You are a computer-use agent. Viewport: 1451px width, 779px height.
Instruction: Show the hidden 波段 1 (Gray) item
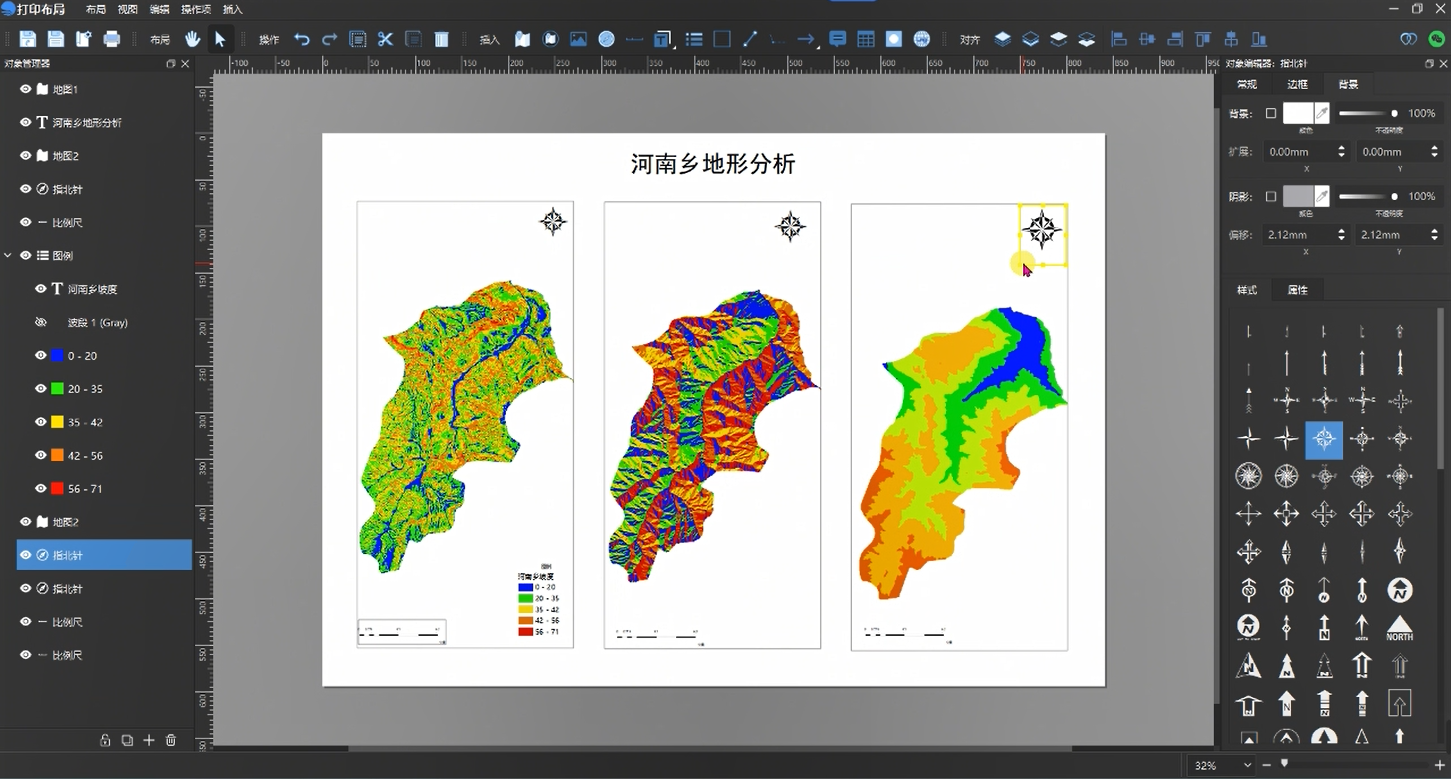pyautogui.click(x=41, y=322)
